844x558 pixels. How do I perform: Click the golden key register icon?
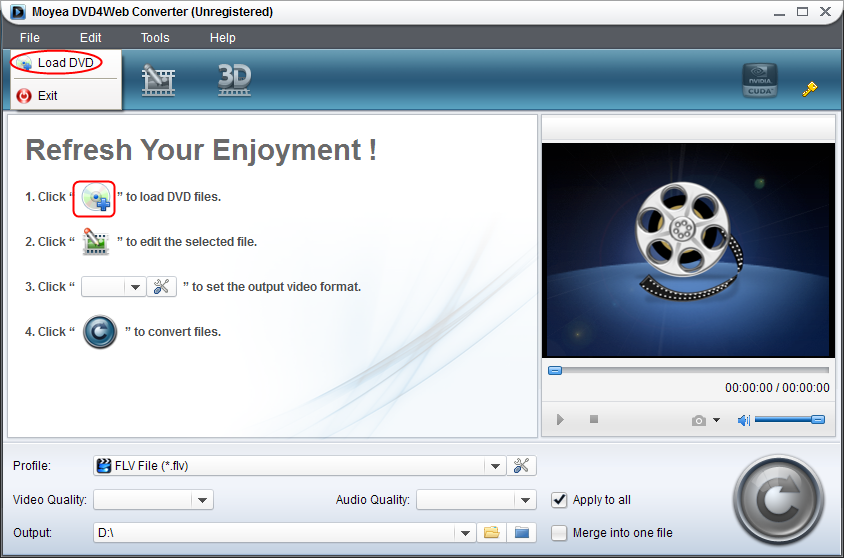(x=809, y=89)
